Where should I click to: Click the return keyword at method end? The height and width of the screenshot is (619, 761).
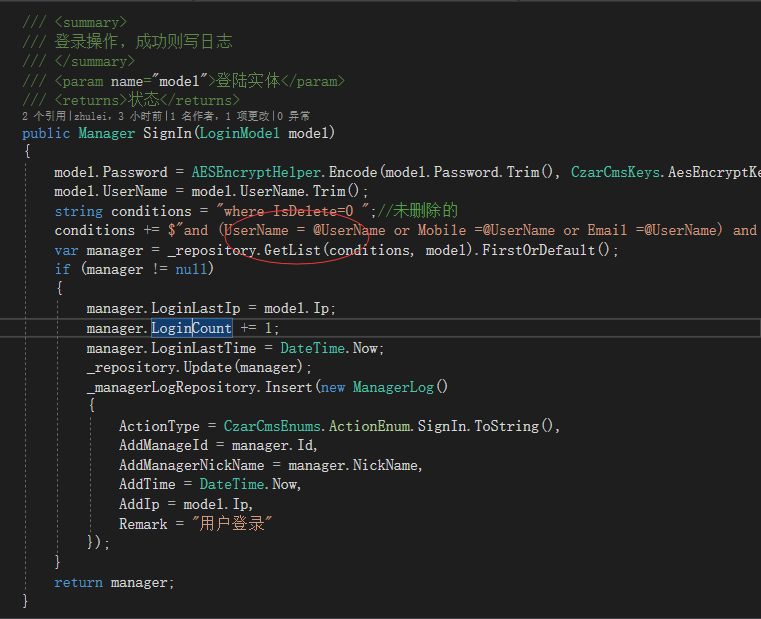pyautogui.click(x=78, y=583)
